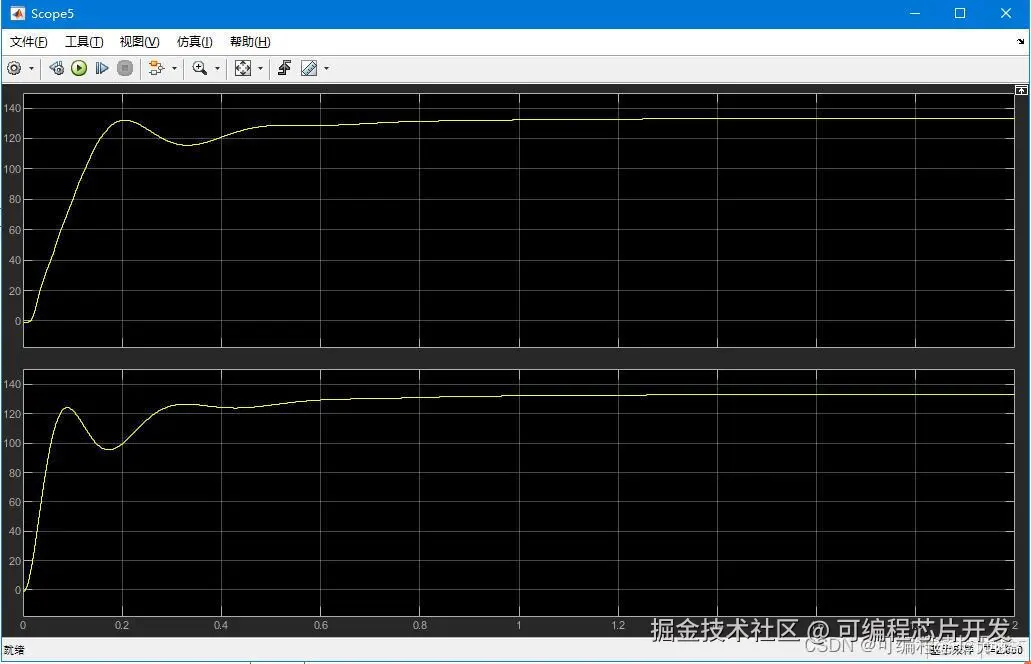Expand the signal selector dropdown arrow
The height and width of the screenshot is (664, 1031).
pyautogui.click(x=174, y=68)
